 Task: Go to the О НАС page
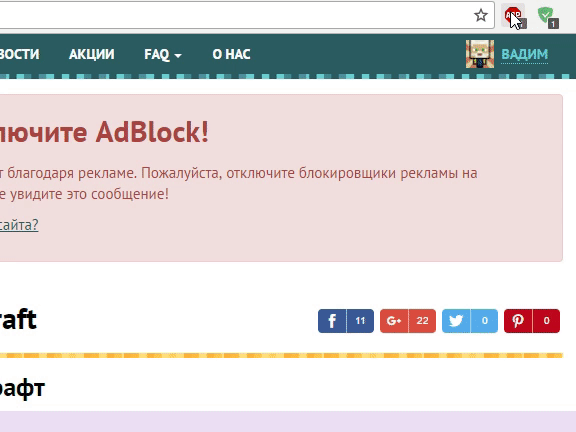click(231, 54)
